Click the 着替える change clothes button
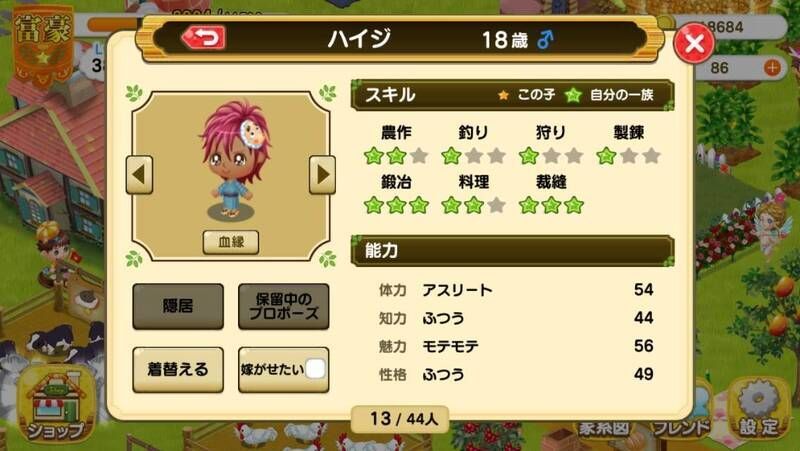This screenshot has width=800, height=451. (178, 369)
